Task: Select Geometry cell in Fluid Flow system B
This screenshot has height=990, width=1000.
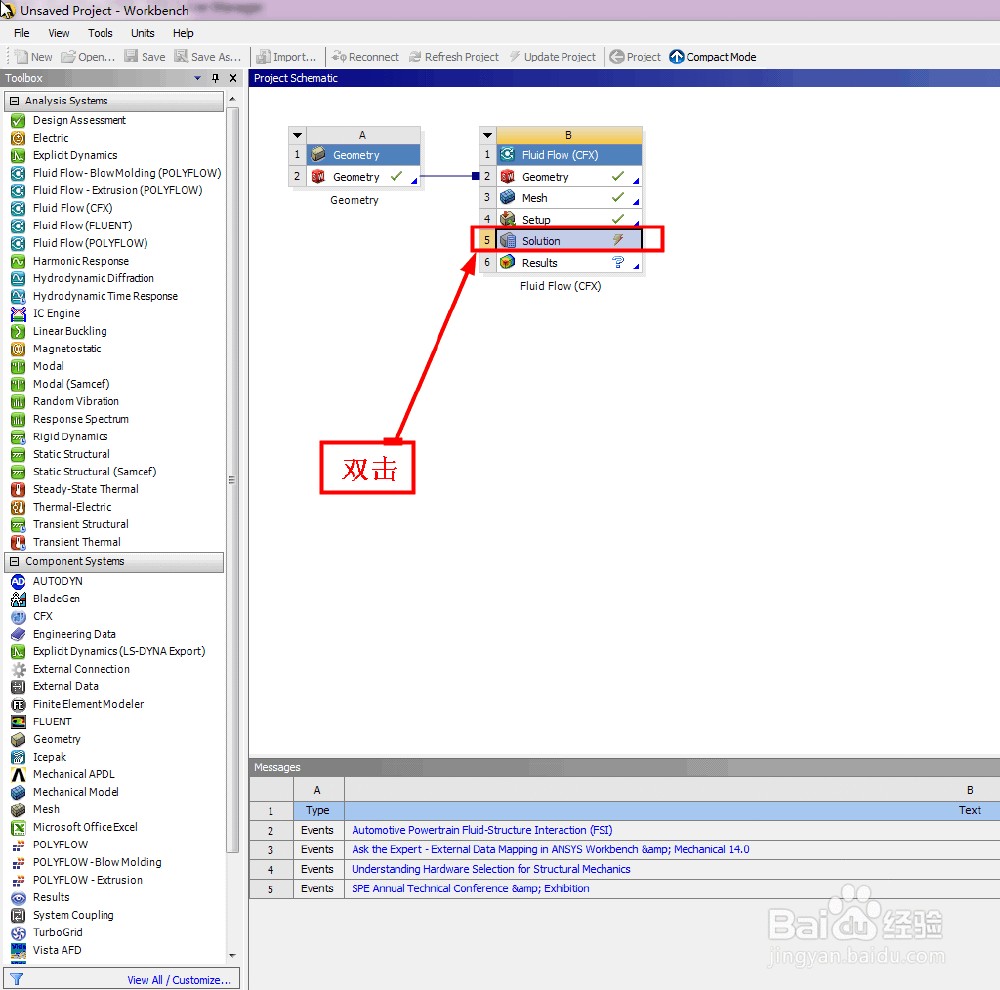Action: tap(569, 177)
